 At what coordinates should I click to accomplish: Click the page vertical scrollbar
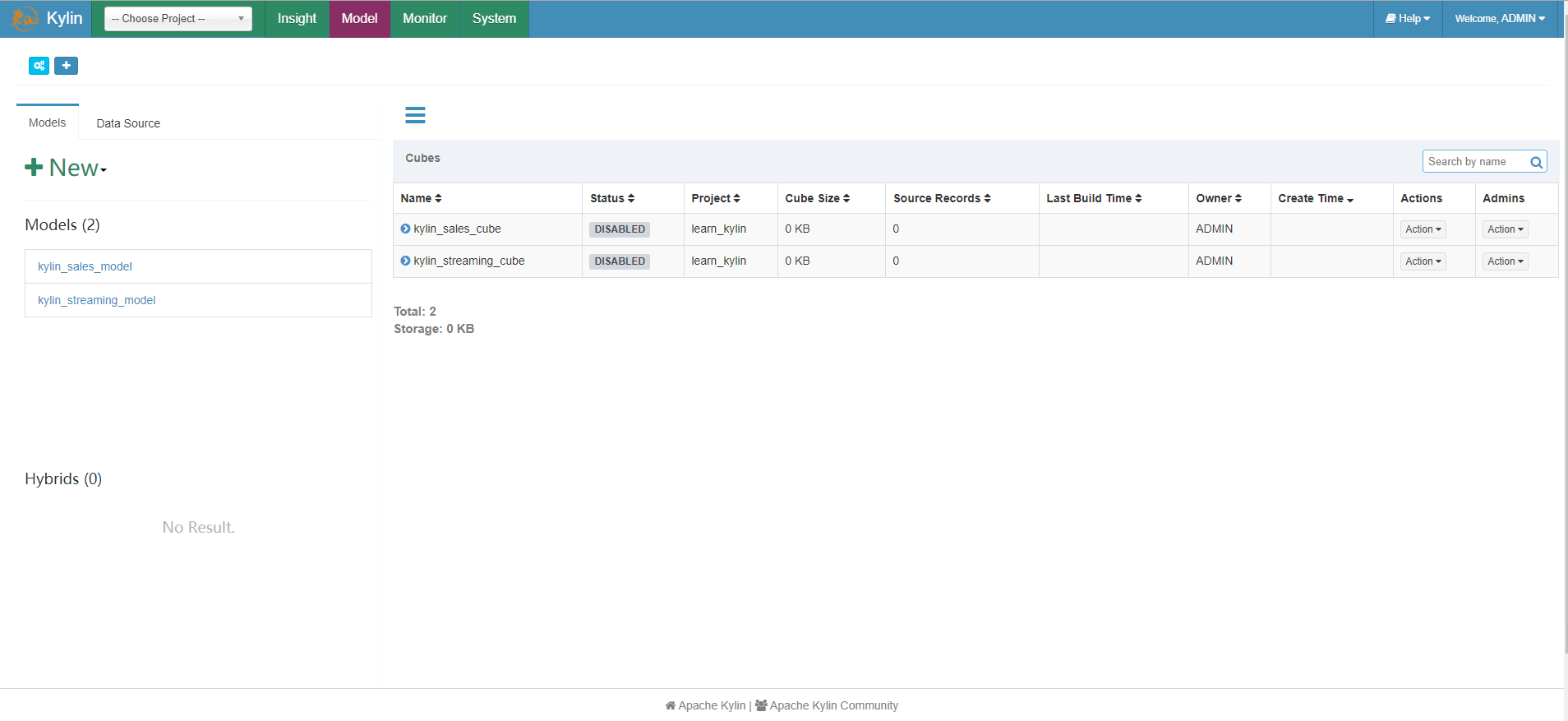click(1565, 329)
